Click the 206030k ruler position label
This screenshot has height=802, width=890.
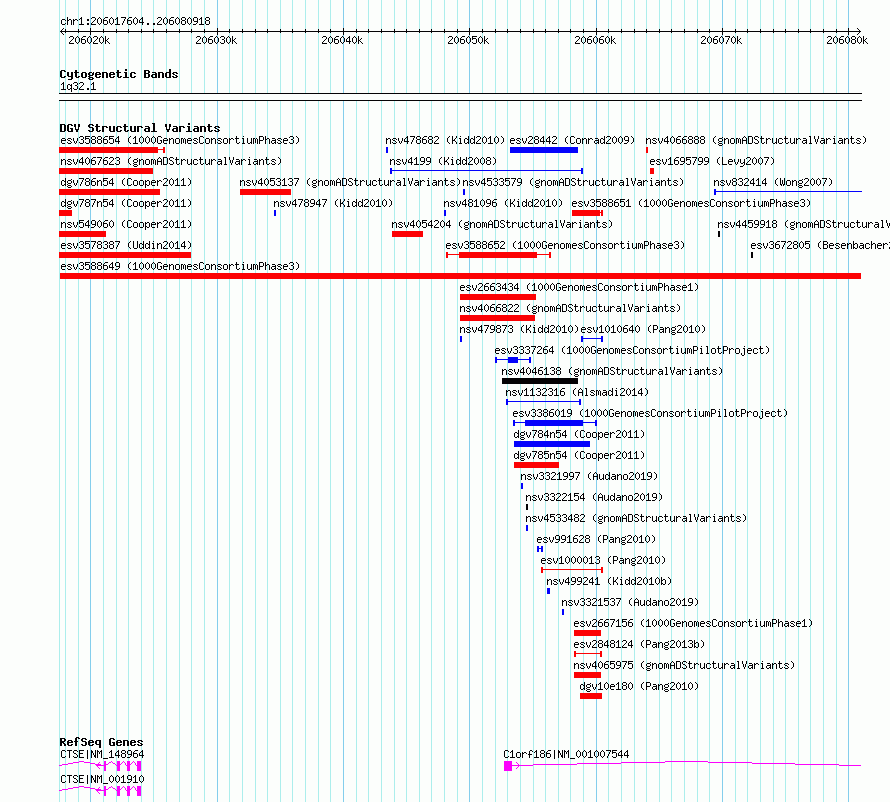(x=216, y=40)
